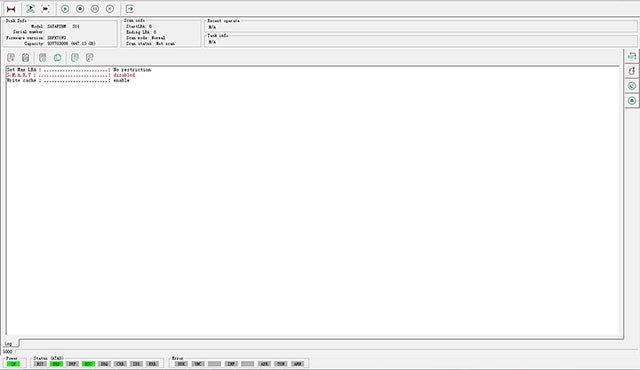
Task: Click the green up-arrow circle icon in sidebar
Action: click(631, 100)
